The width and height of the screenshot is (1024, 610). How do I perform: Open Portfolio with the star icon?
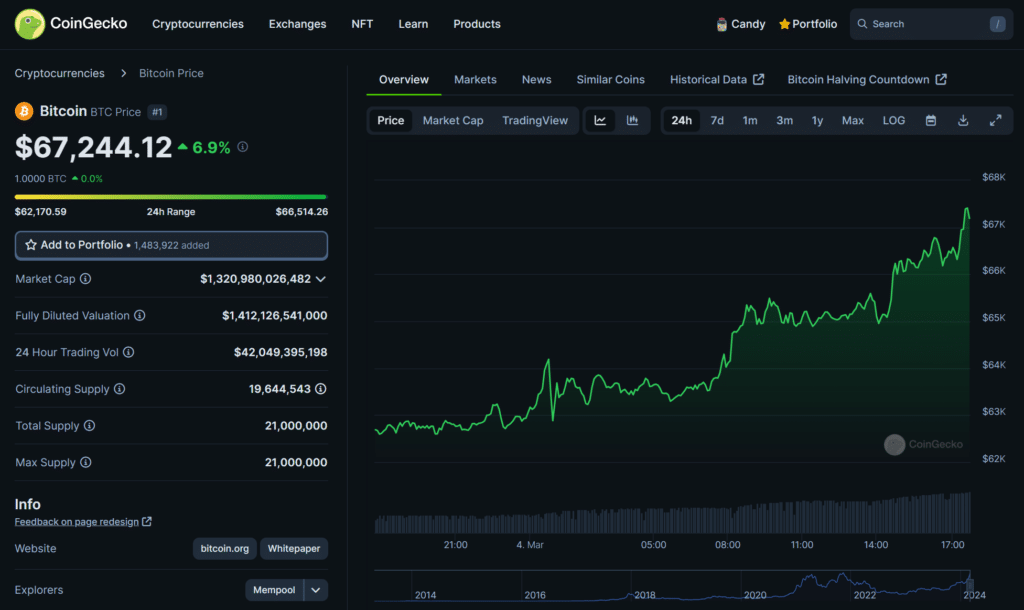point(808,24)
